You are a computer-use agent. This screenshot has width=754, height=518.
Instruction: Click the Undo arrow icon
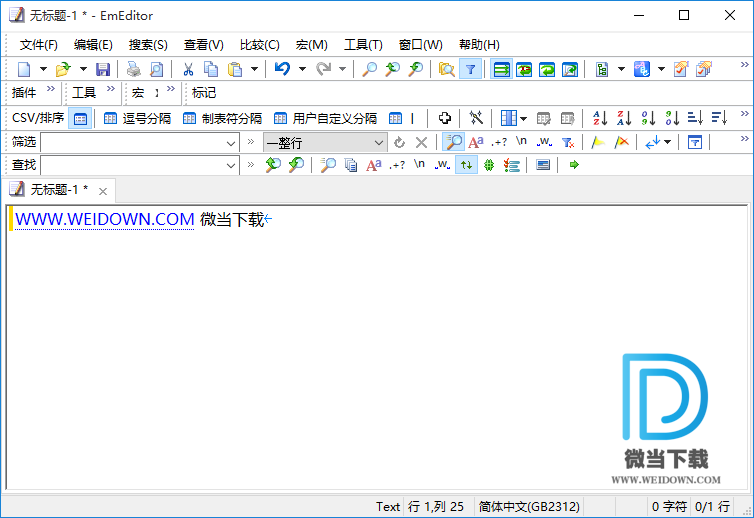point(282,69)
